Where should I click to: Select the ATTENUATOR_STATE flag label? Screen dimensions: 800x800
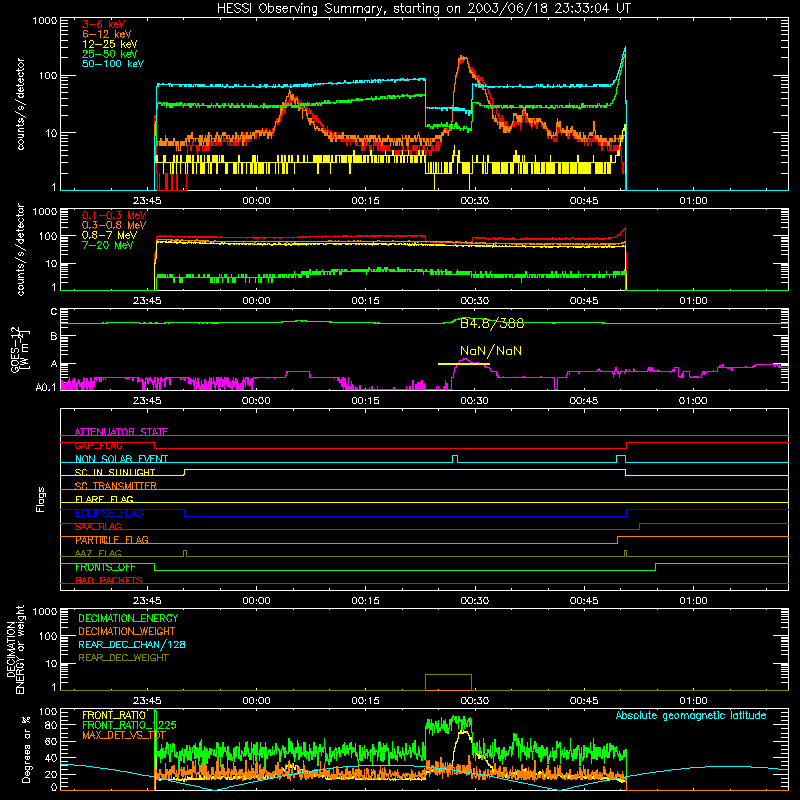click(x=121, y=432)
